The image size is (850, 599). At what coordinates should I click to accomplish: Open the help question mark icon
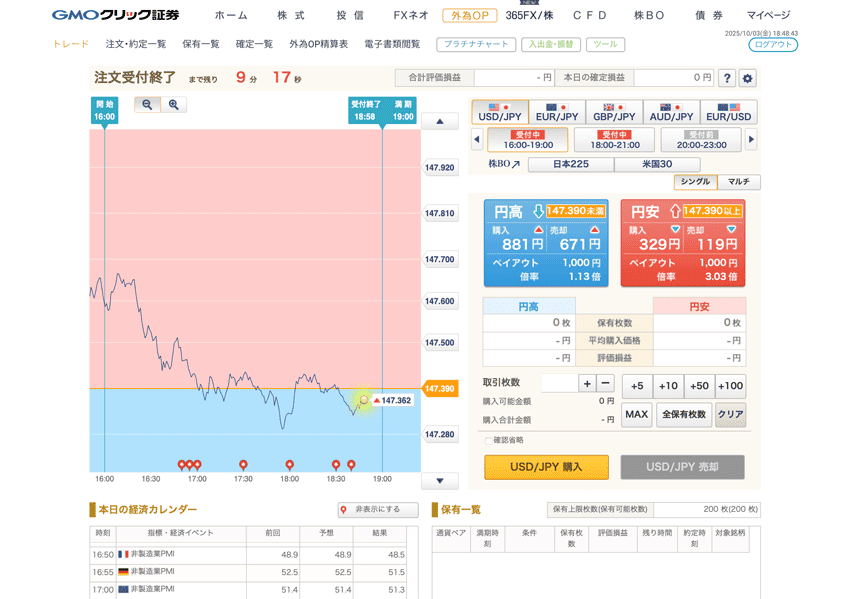(726, 78)
